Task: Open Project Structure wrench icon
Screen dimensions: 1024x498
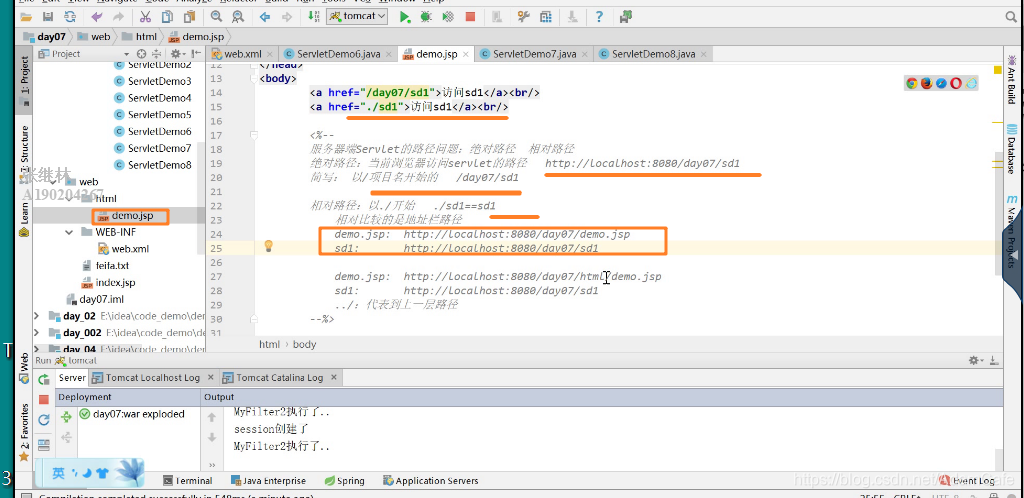Action: (523, 17)
